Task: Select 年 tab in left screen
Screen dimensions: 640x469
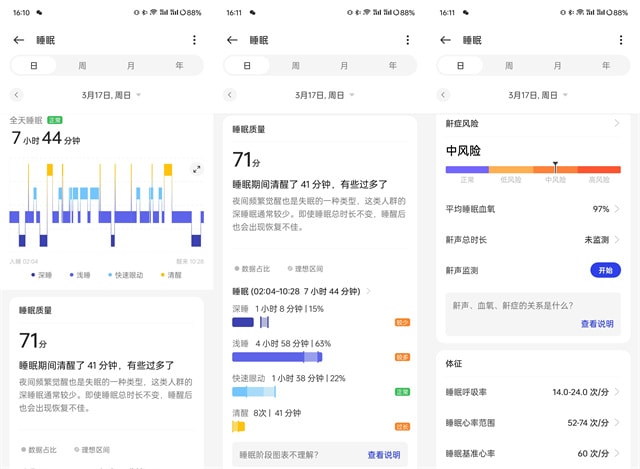Action: (179, 66)
